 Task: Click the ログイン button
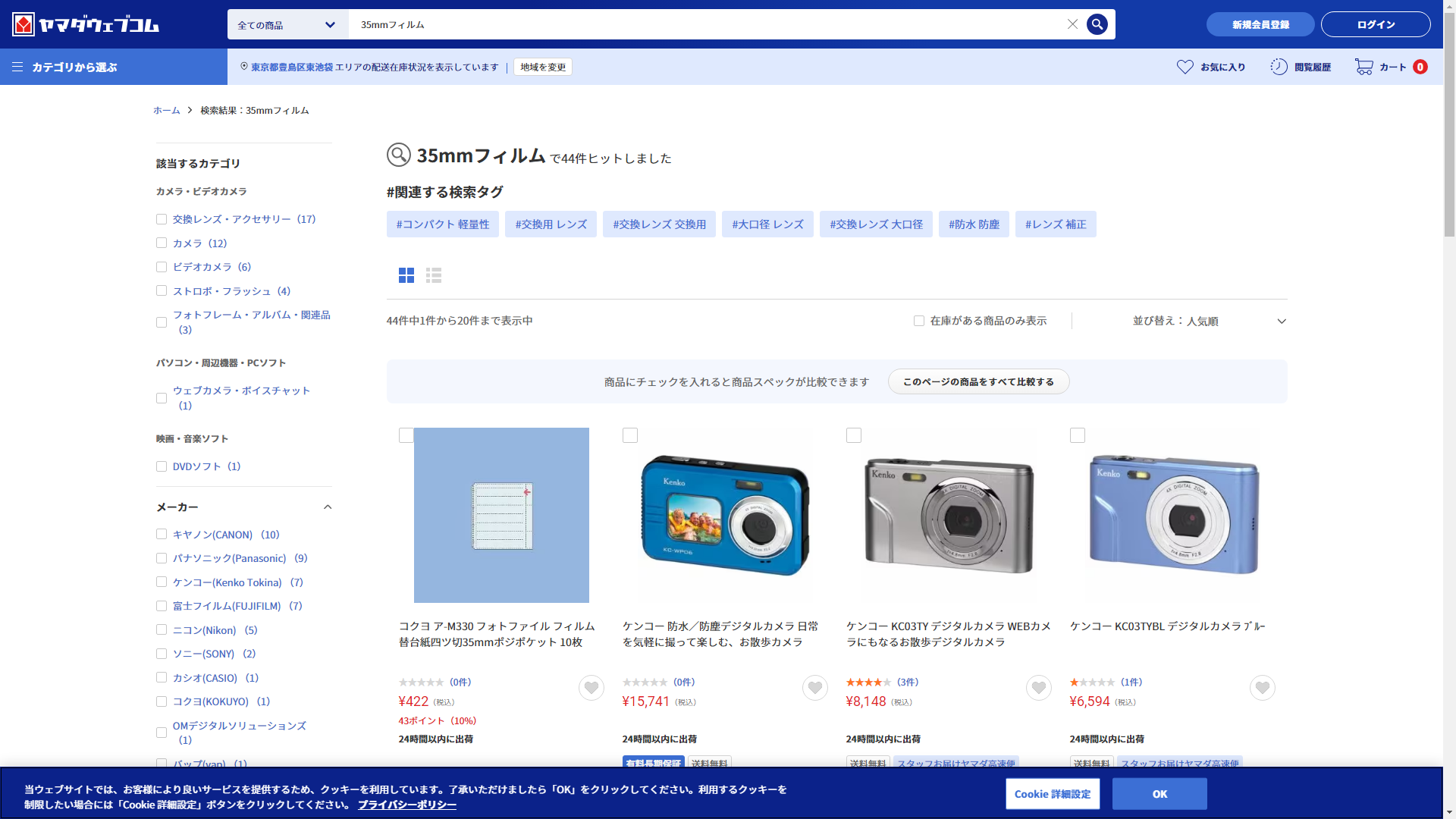pos(1375,24)
